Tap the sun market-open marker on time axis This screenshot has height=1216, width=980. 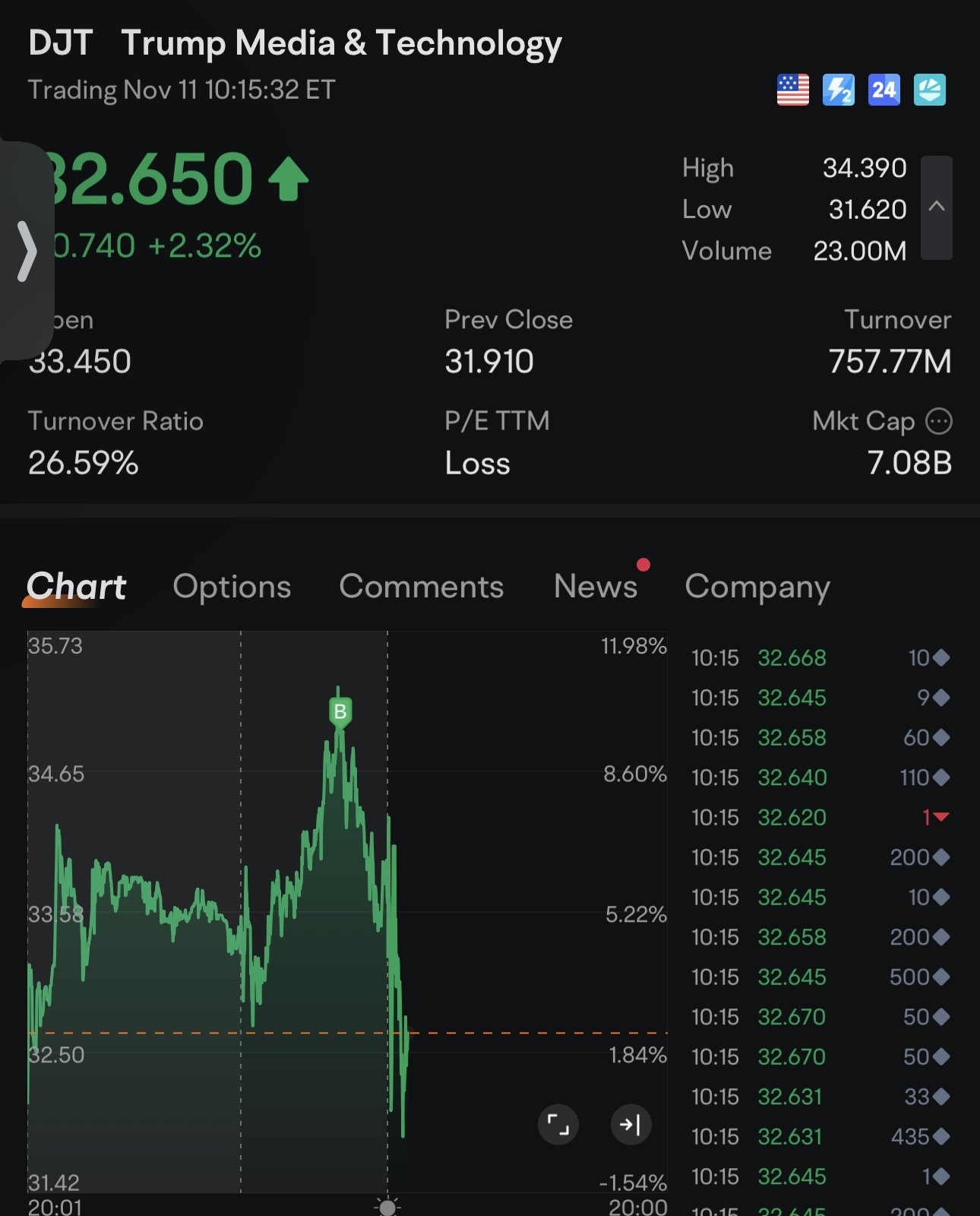pos(387,1207)
